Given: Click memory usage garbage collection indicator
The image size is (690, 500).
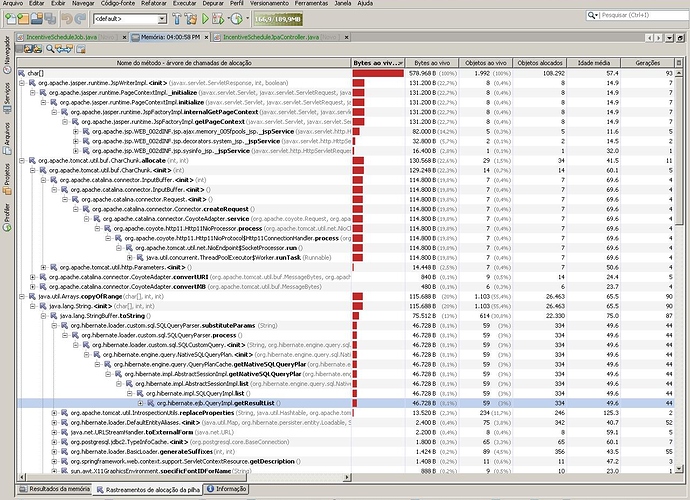Looking at the screenshot, I should tap(277, 18).
